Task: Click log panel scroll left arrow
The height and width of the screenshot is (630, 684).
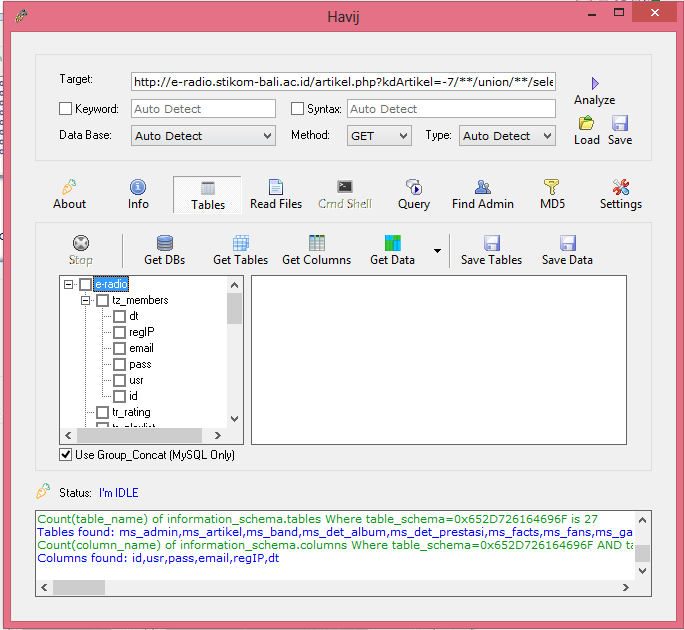Action: pyautogui.click(x=44, y=587)
